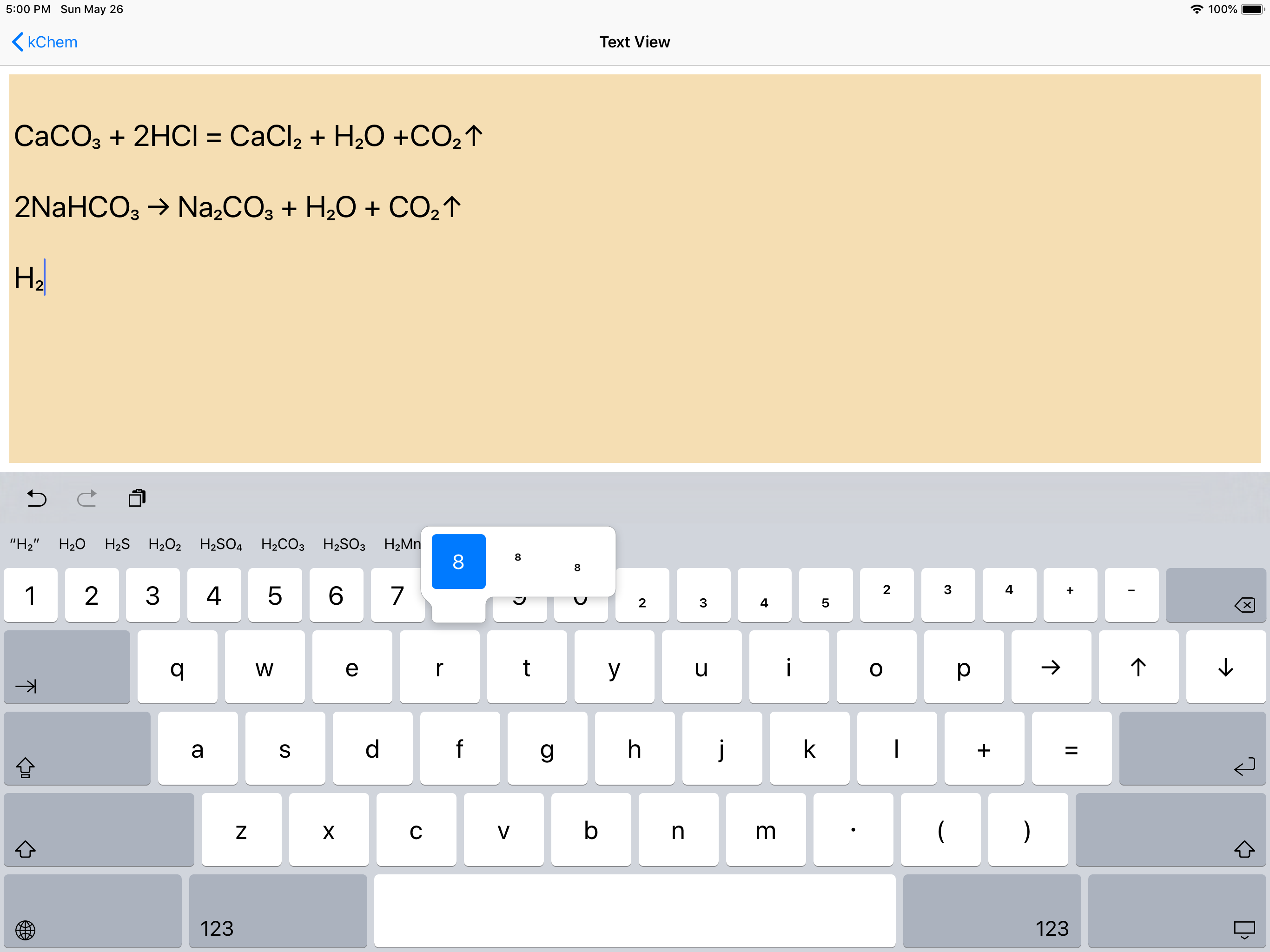Place cursor after the typed H₂
1270x952 pixels.
[45, 278]
